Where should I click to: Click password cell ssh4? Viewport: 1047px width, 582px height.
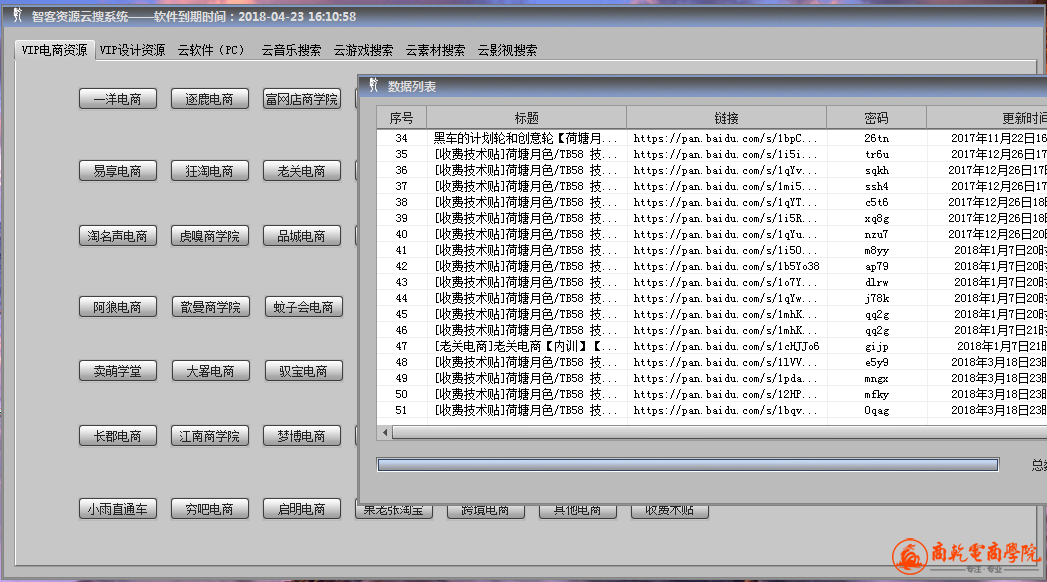click(877, 186)
